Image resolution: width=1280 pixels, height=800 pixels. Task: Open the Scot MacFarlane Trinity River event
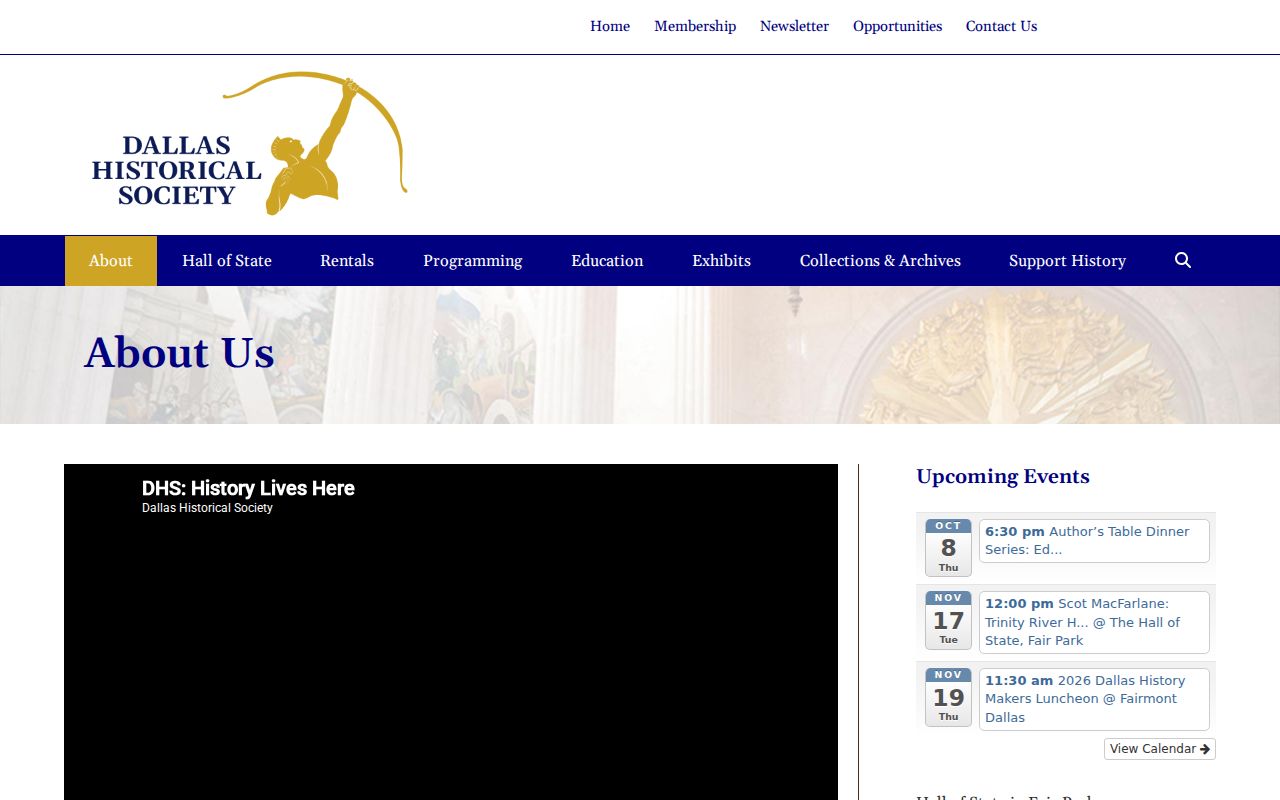pos(1094,622)
